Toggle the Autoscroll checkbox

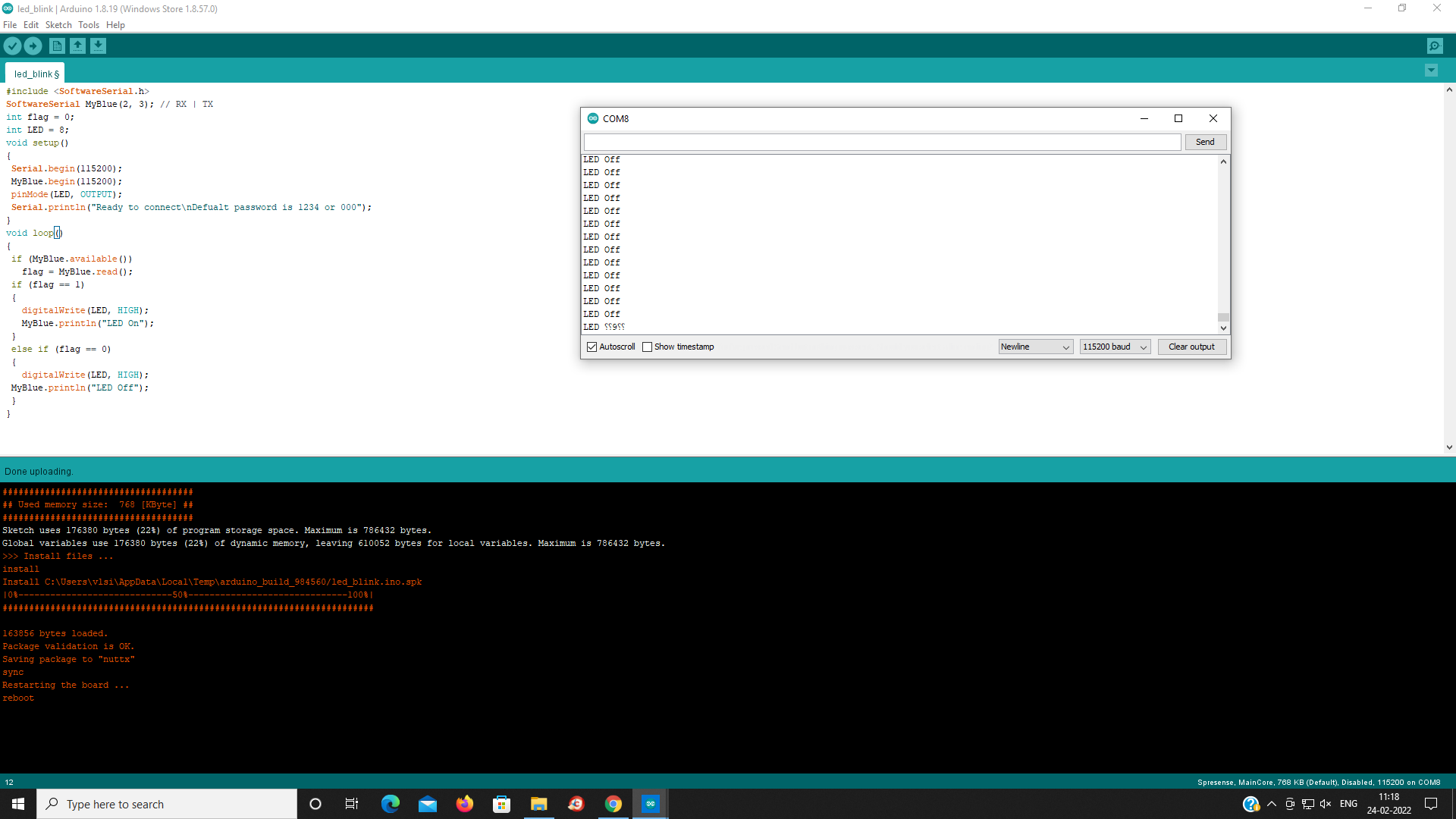[592, 347]
